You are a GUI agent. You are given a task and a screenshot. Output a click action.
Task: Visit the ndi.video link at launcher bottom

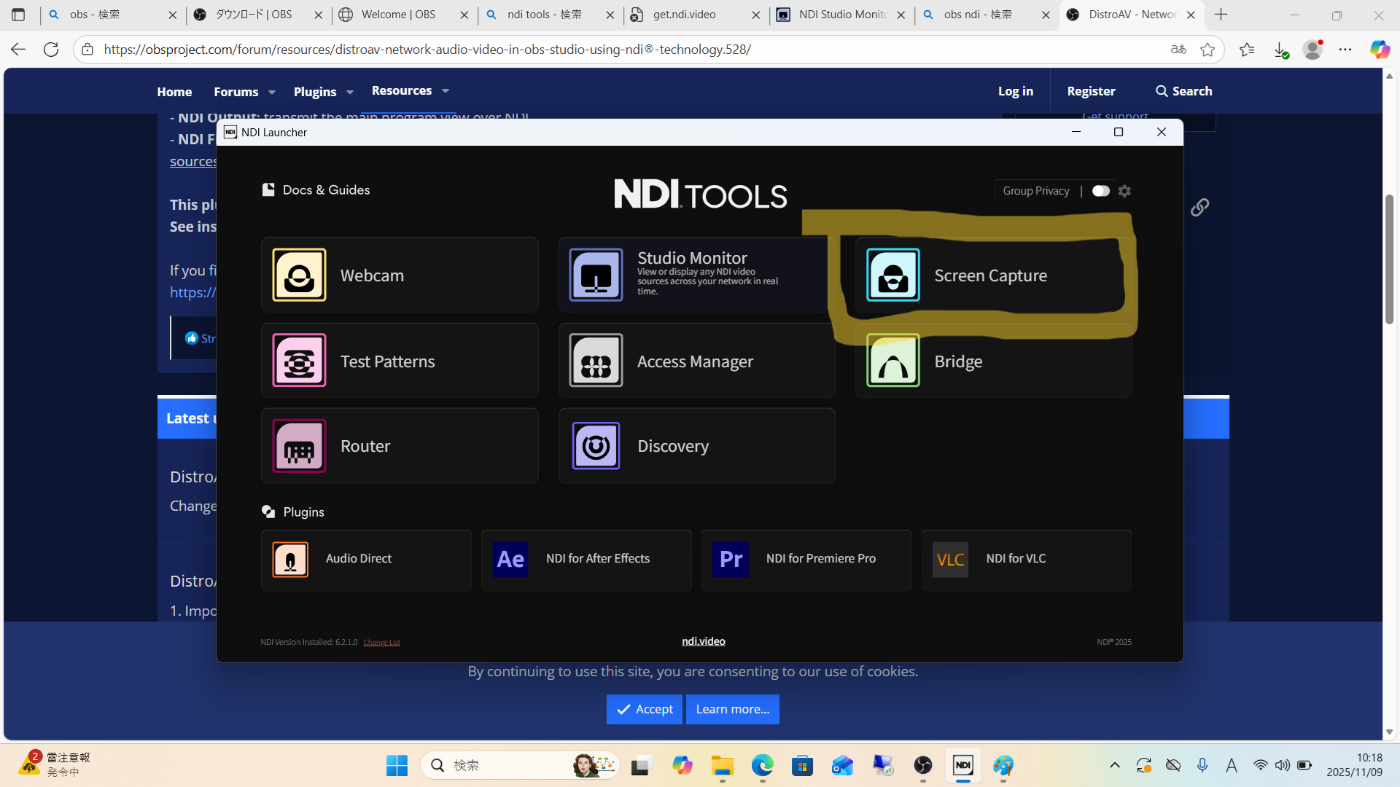703,641
